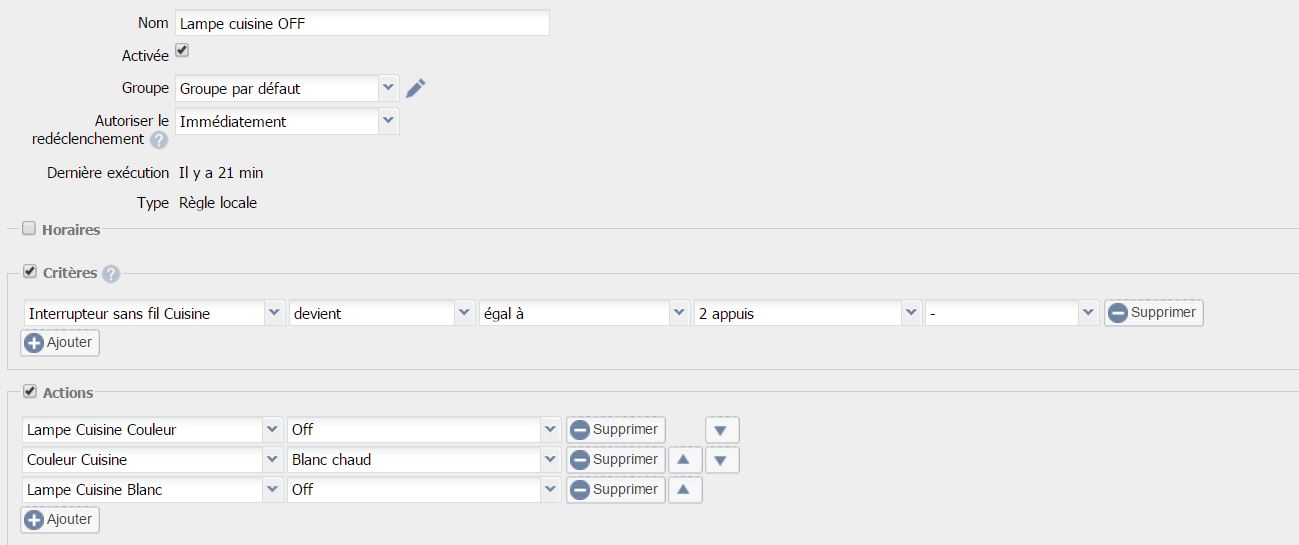Open the 2 appuis value dropdown
The width and height of the screenshot is (1299, 545).
pyautogui.click(x=807, y=313)
